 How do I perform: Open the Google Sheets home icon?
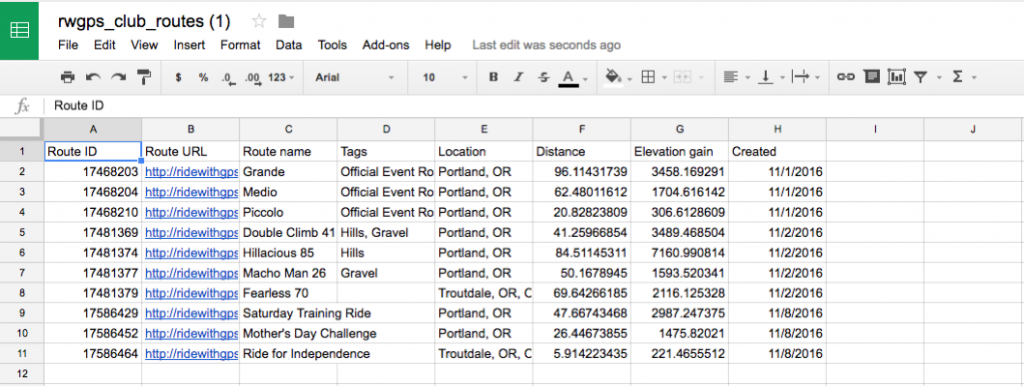pyautogui.click(x=20, y=30)
